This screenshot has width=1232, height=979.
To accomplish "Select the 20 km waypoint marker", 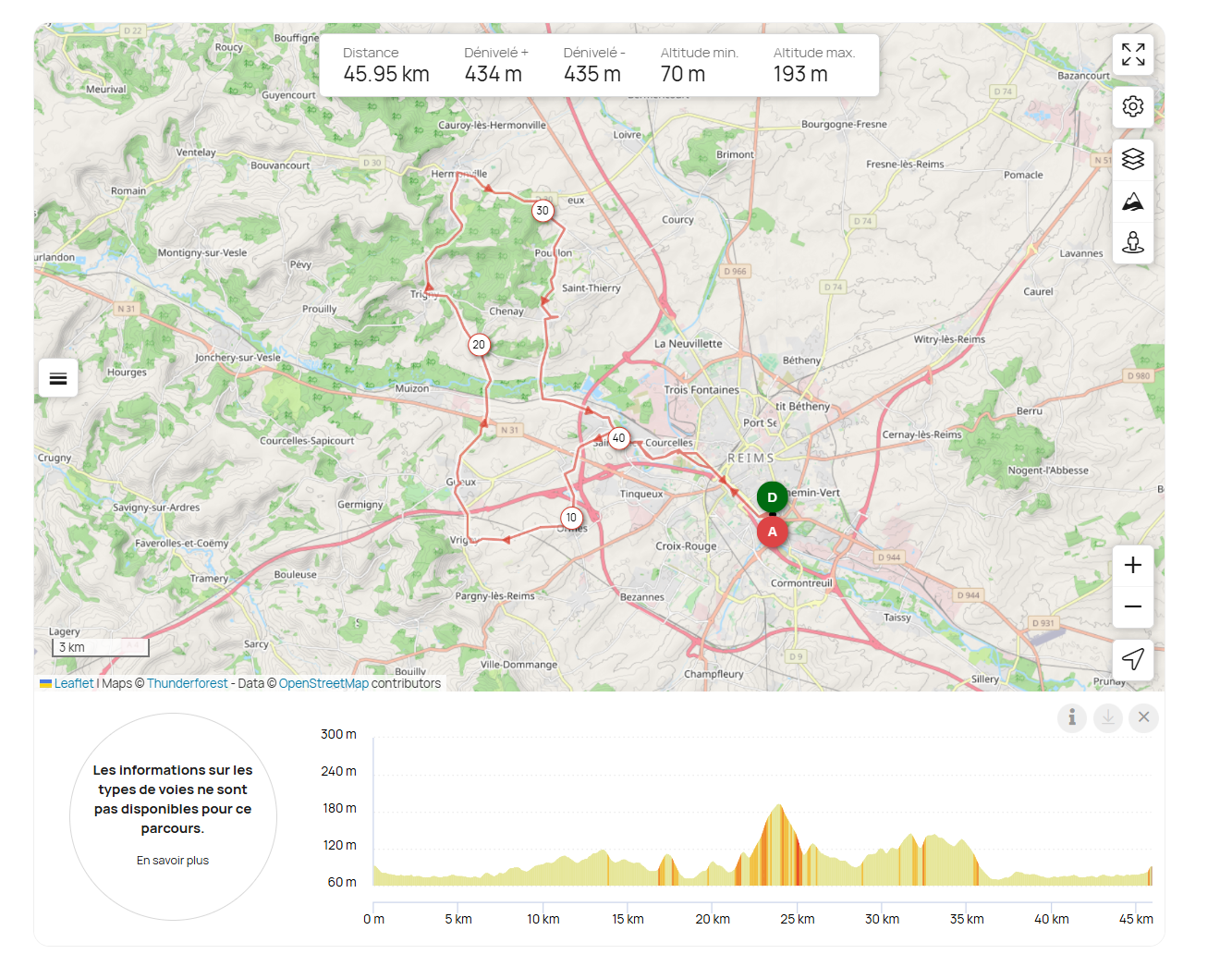I will pos(479,345).
